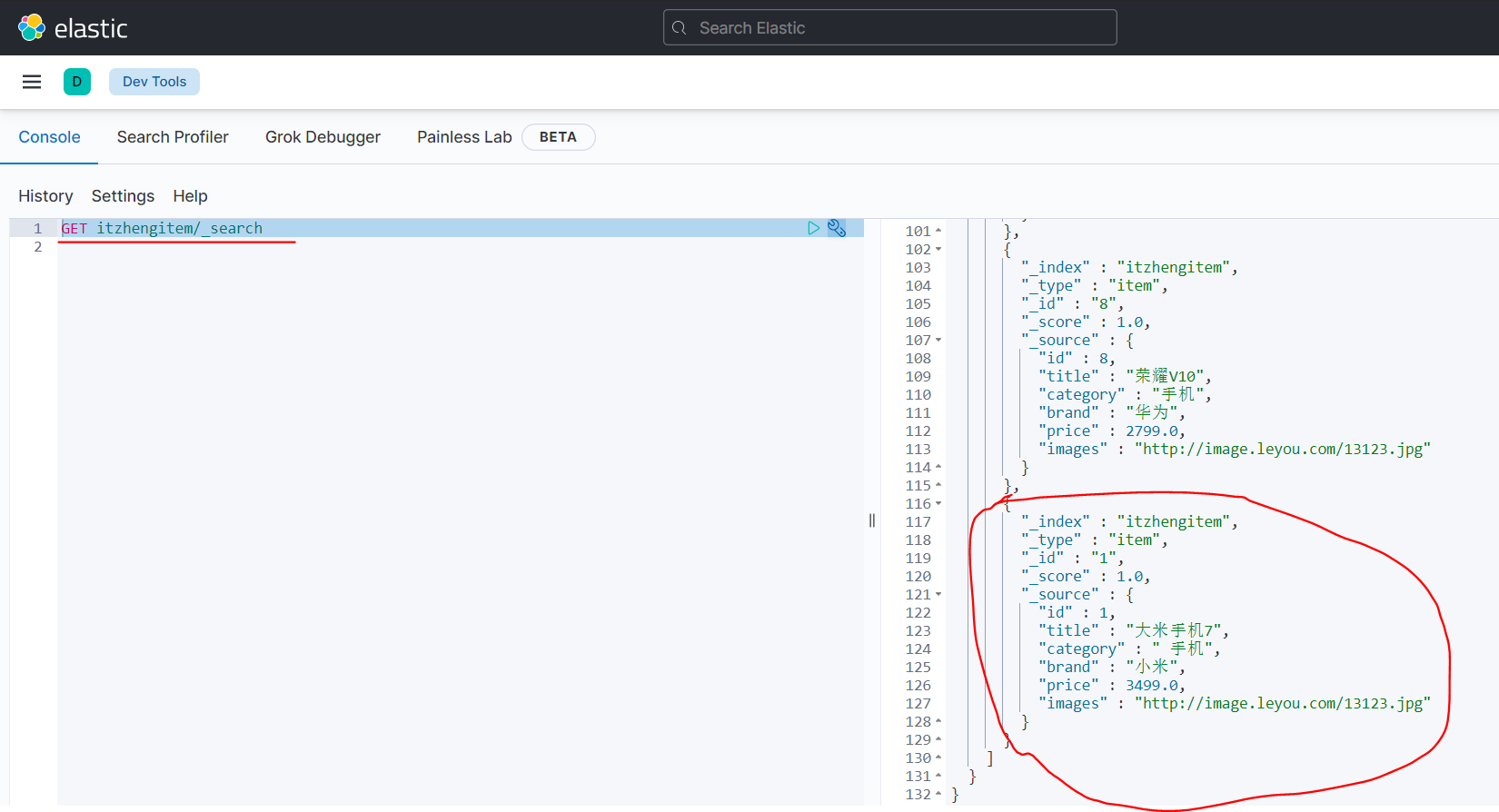Open the Painless Lab tab
The height and width of the screenshot is (812, 1499).
[x=464, y=137]
